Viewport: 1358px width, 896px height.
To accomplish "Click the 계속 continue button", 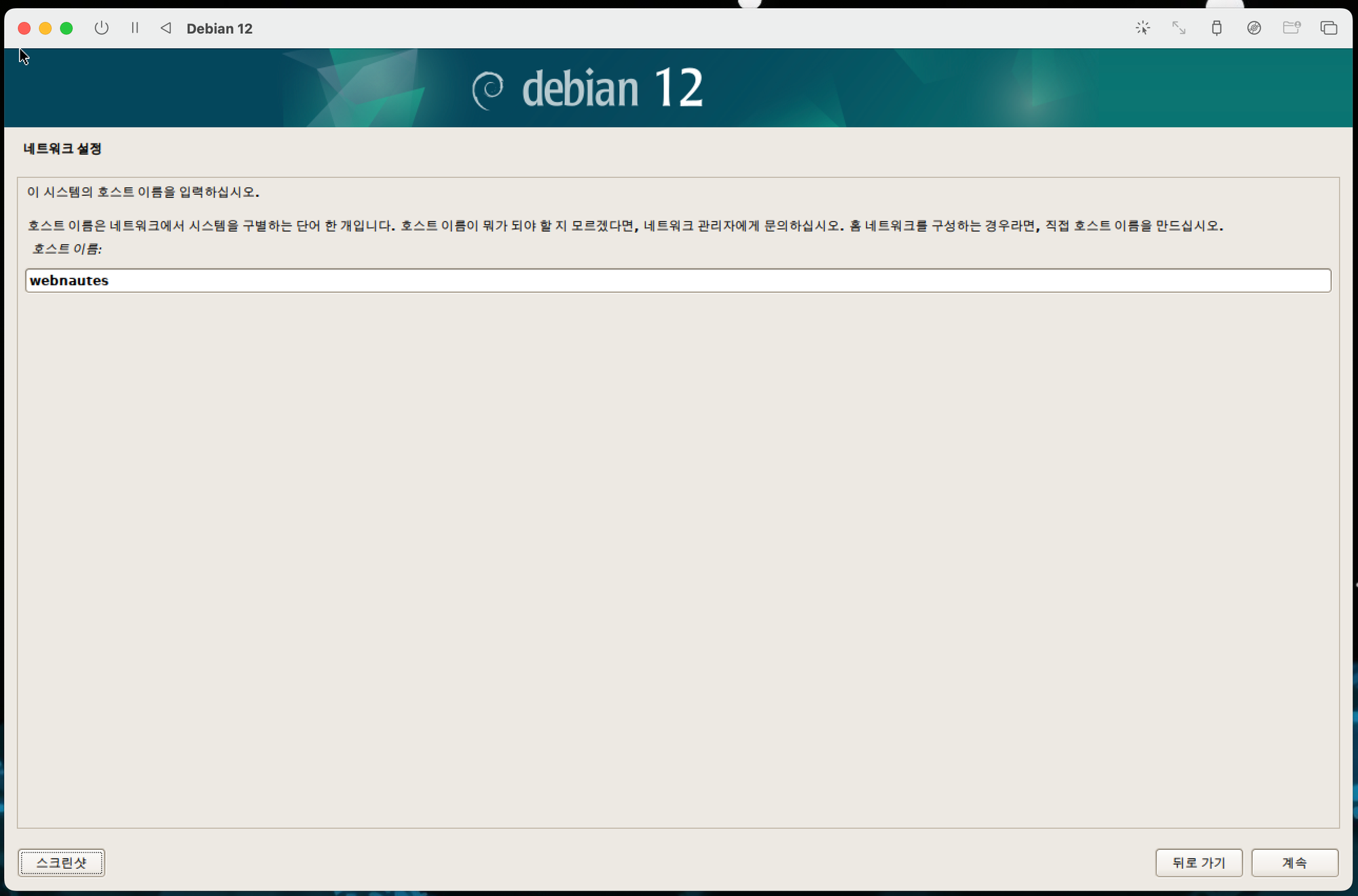I will coord(1294,863).
